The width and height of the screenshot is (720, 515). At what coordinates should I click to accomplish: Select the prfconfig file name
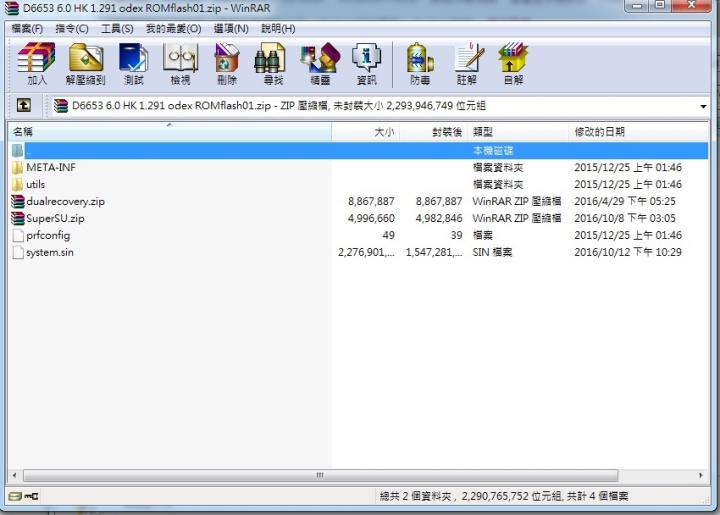[48, 235]
